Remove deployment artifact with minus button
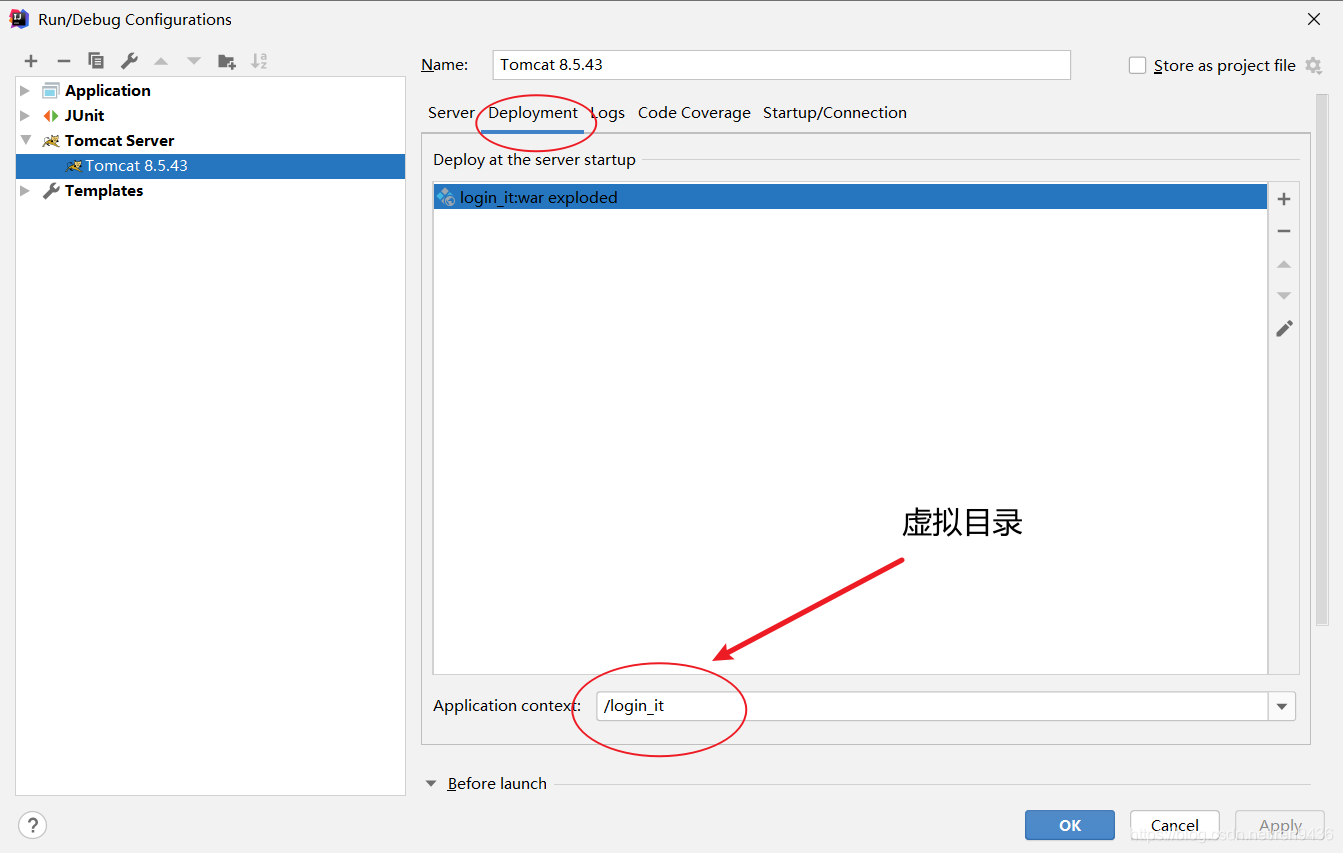1343x853 pixels. 1284,231
